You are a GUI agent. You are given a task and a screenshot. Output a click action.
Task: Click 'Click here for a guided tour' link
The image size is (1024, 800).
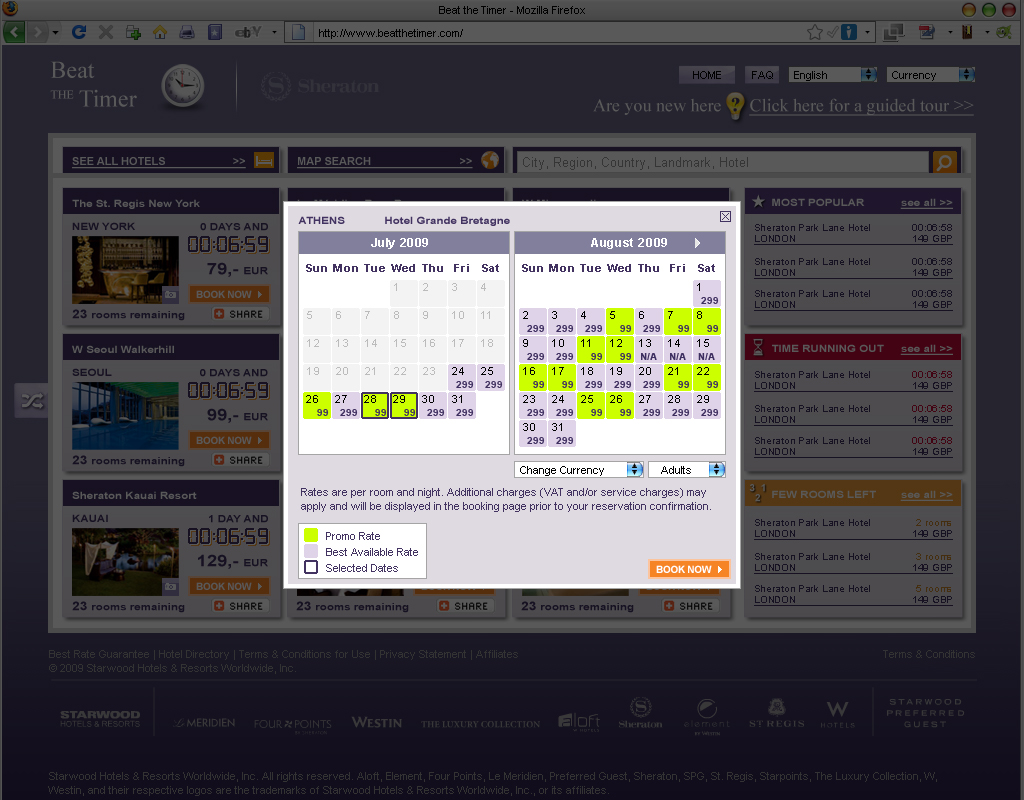coord(861,106)
